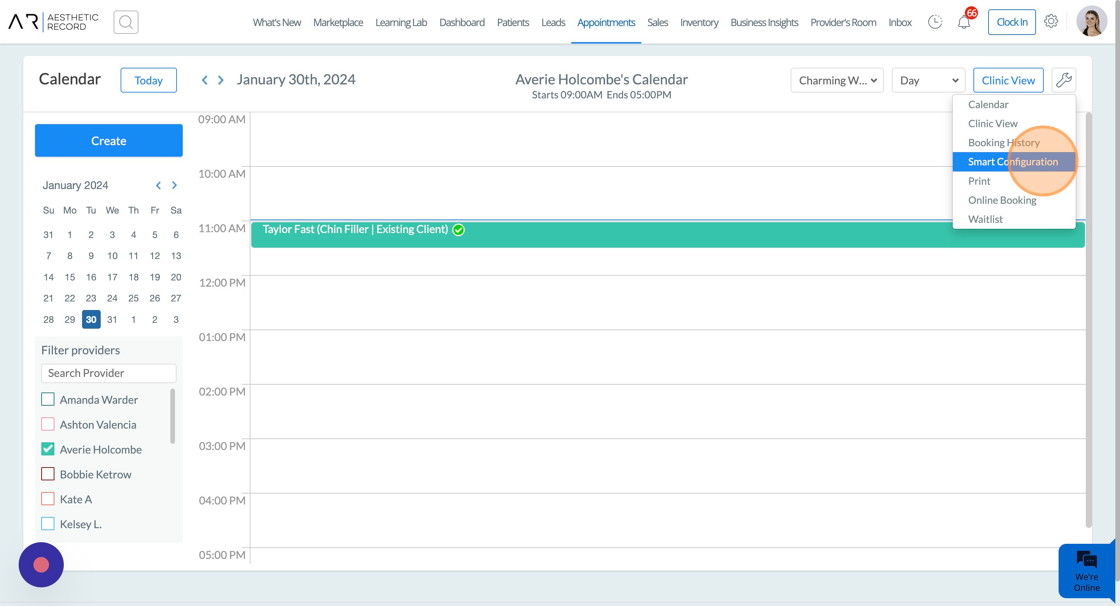Select Online Booking menu item
Image resolution: width=1120 pixels, height=606 pixels.
pyautogui.click(x=1014, y=200)
